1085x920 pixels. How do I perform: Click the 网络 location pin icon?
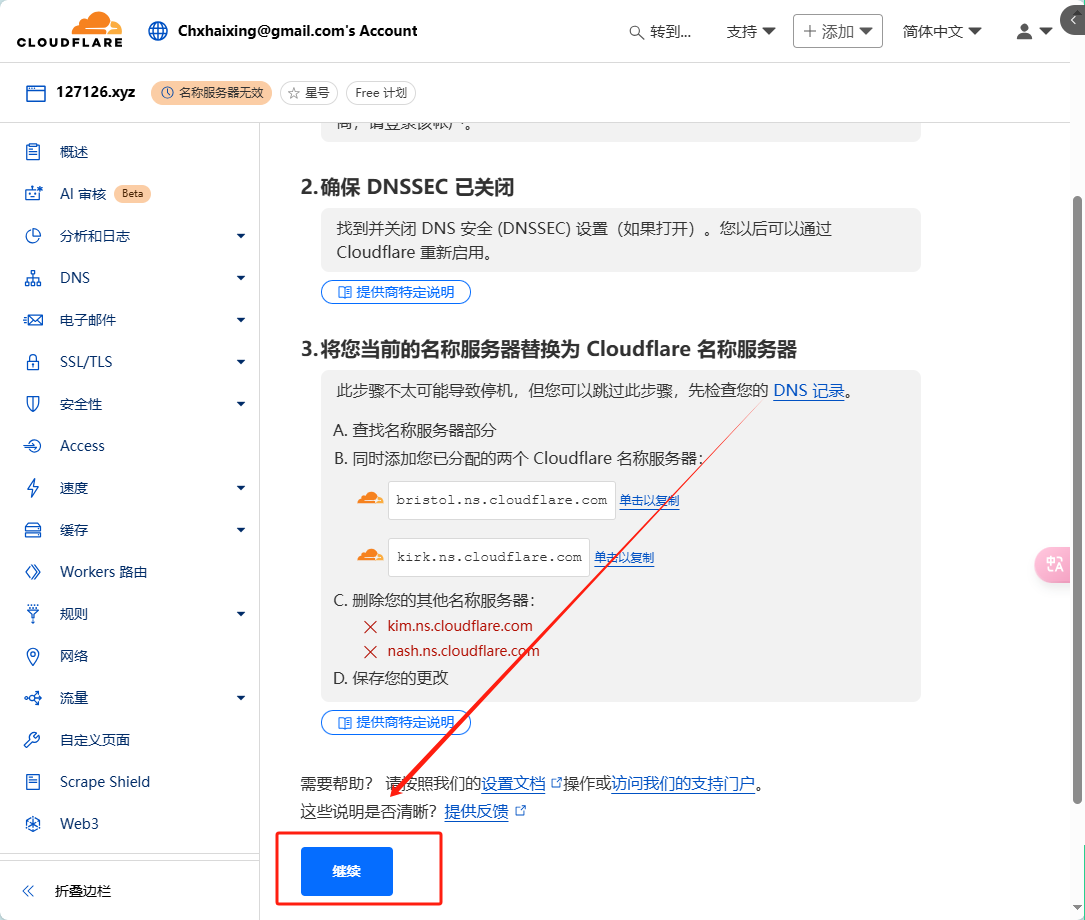coord(33,656)
